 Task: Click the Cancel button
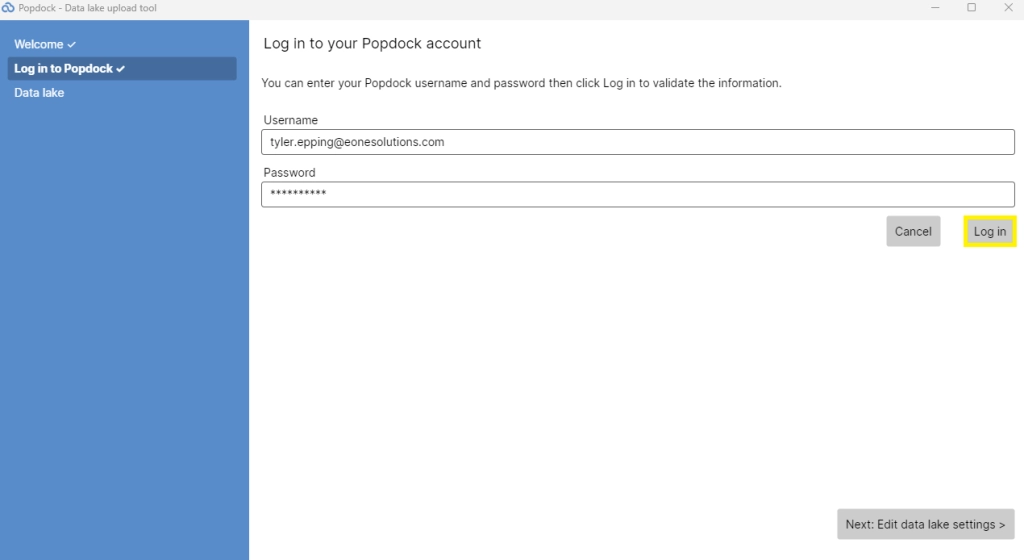(913, 231)
